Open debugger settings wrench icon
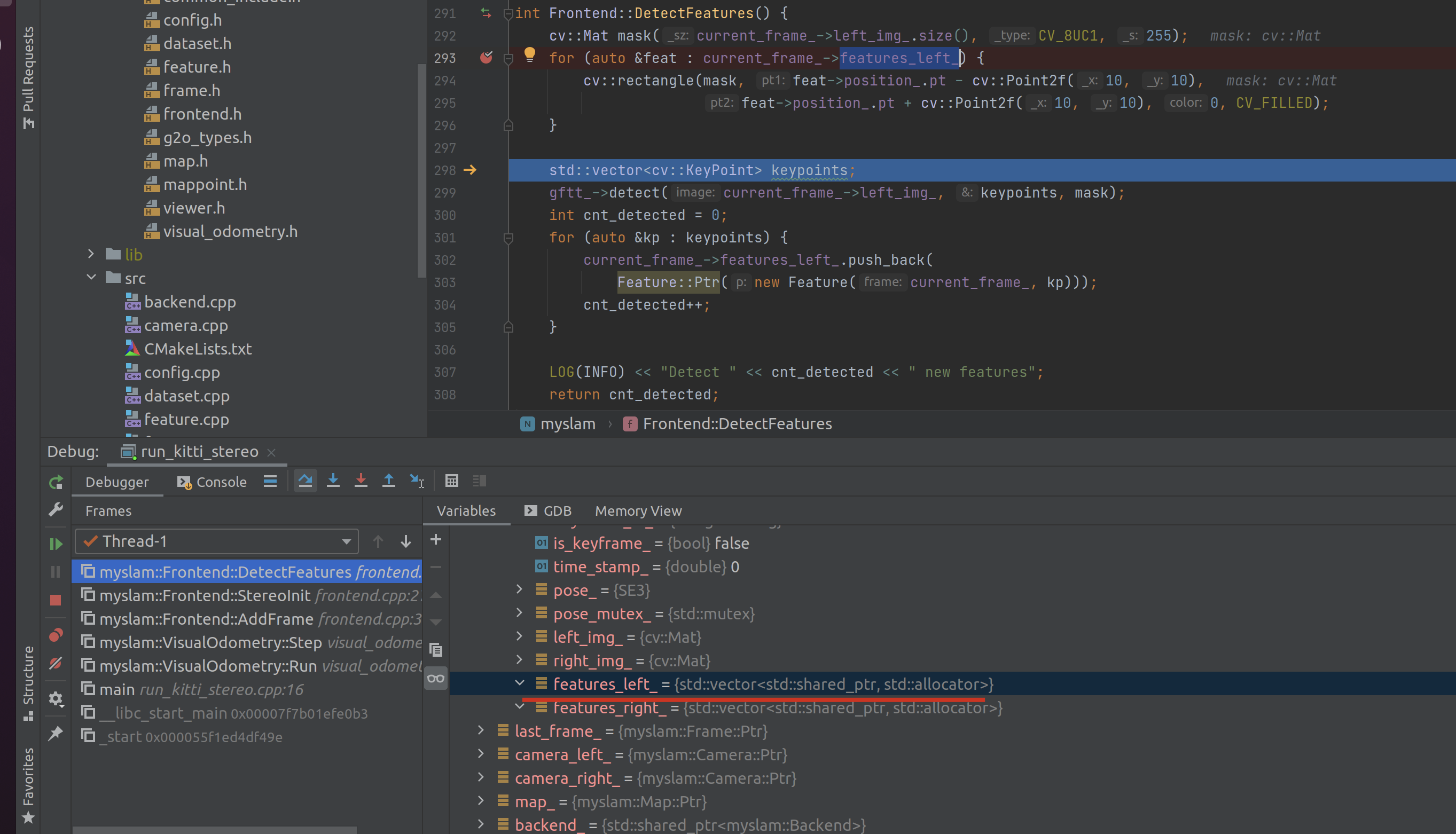 [x=56, y=509]
